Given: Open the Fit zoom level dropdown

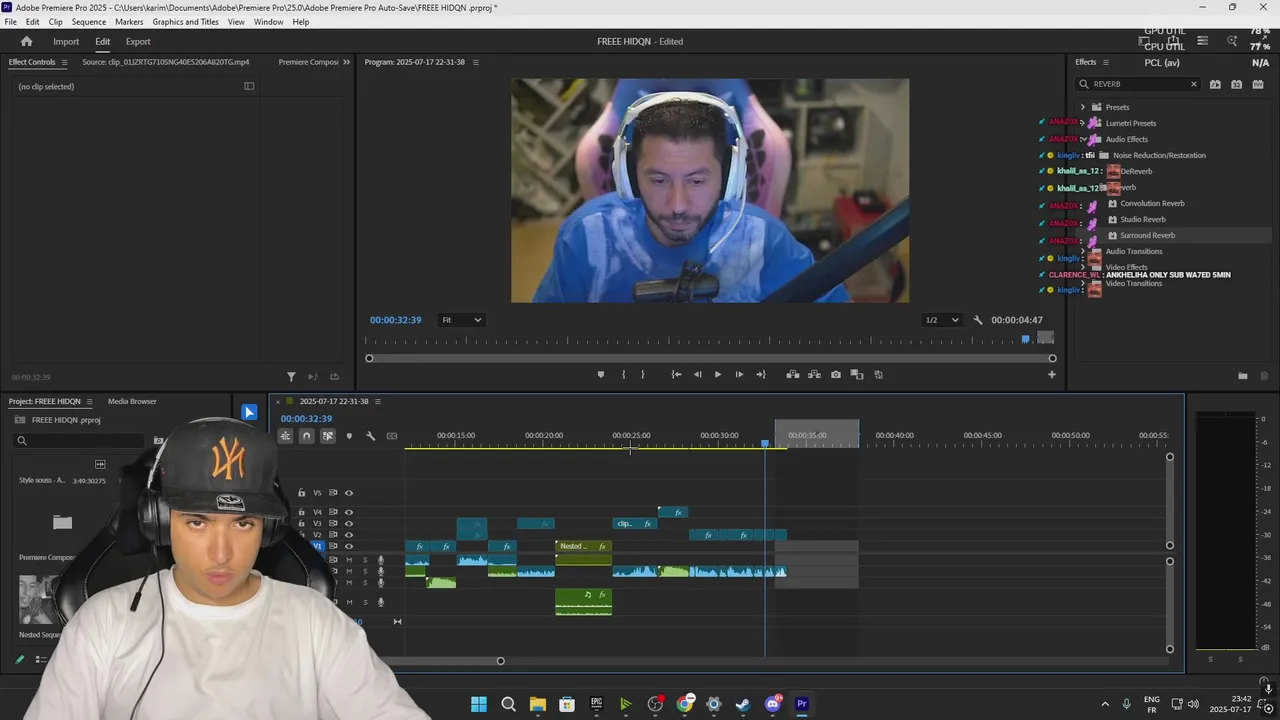Looking at the screenshot, I should coord(461,320).
